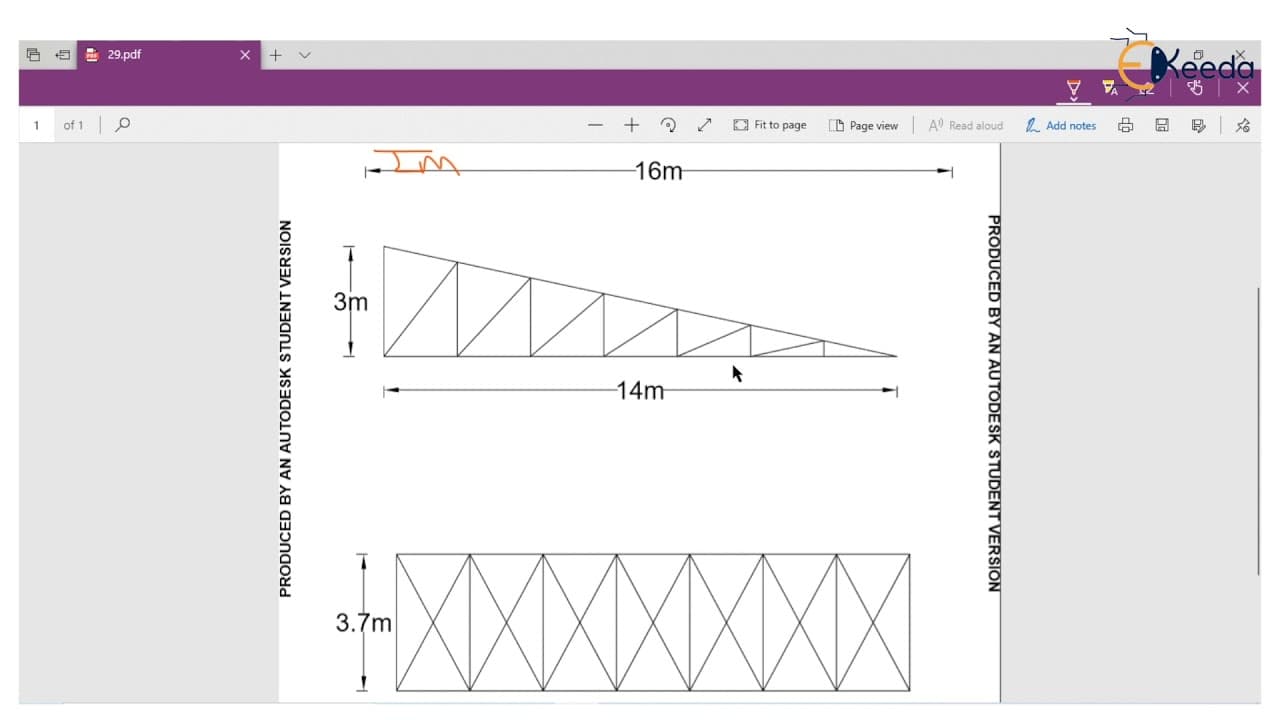Pin the PDF toolbar
This screenshot has height=720, width=1280.
[x=1242, y=125]
